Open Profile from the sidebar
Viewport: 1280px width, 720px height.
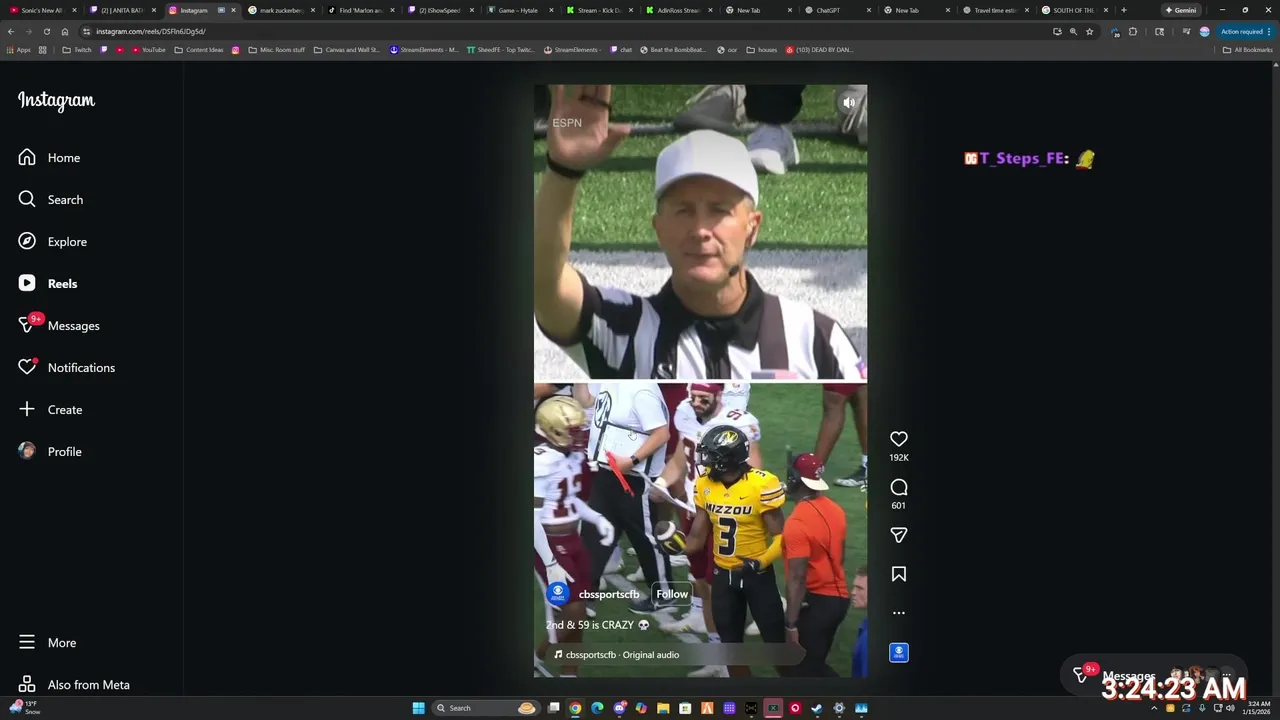50,452
